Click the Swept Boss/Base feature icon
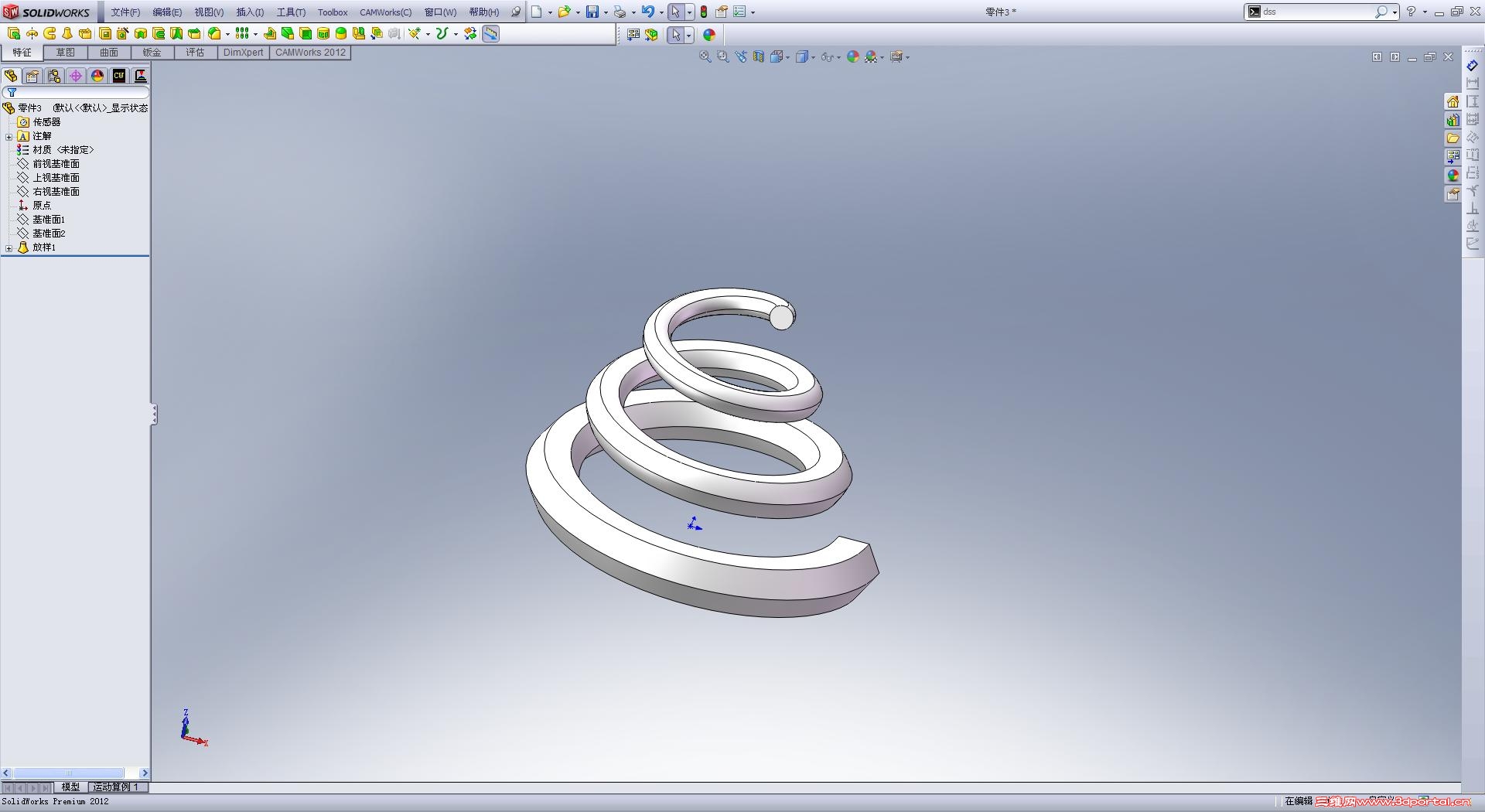Screen dimensions: 1485x812 49,33
